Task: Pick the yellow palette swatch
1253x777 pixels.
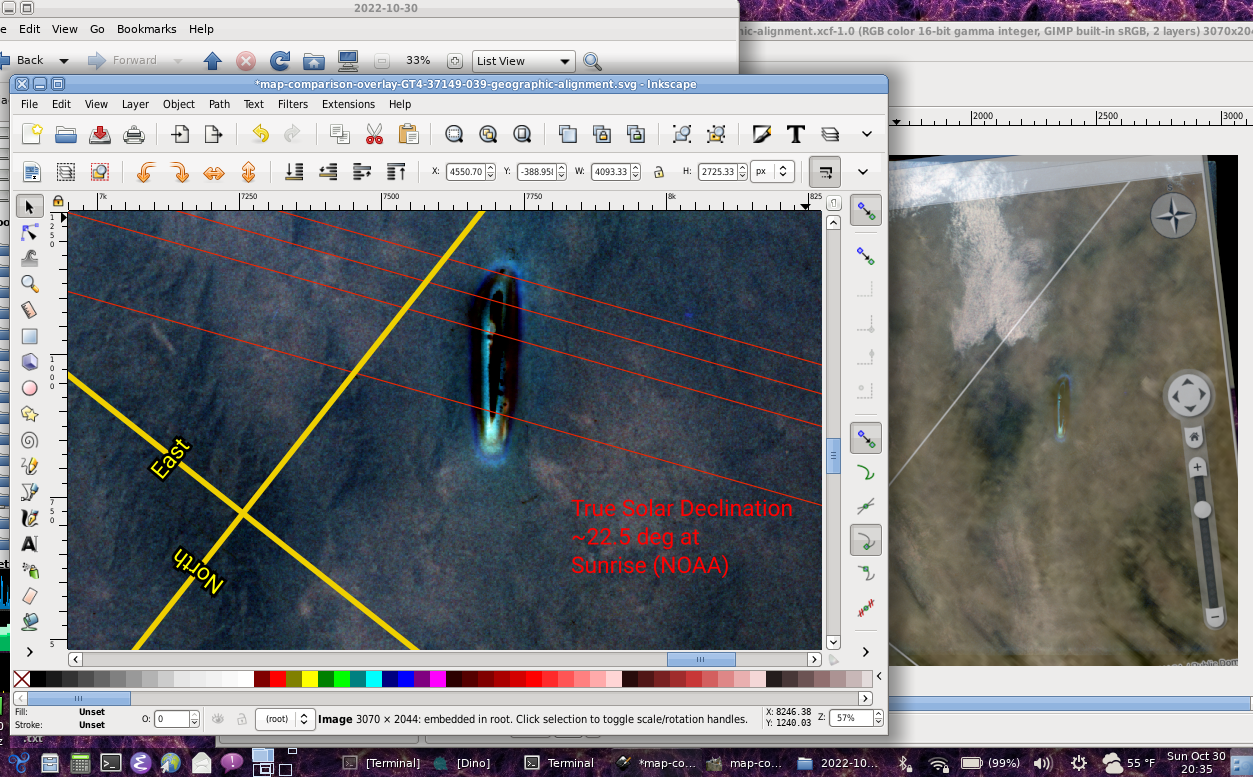Action: click(309, 679)
